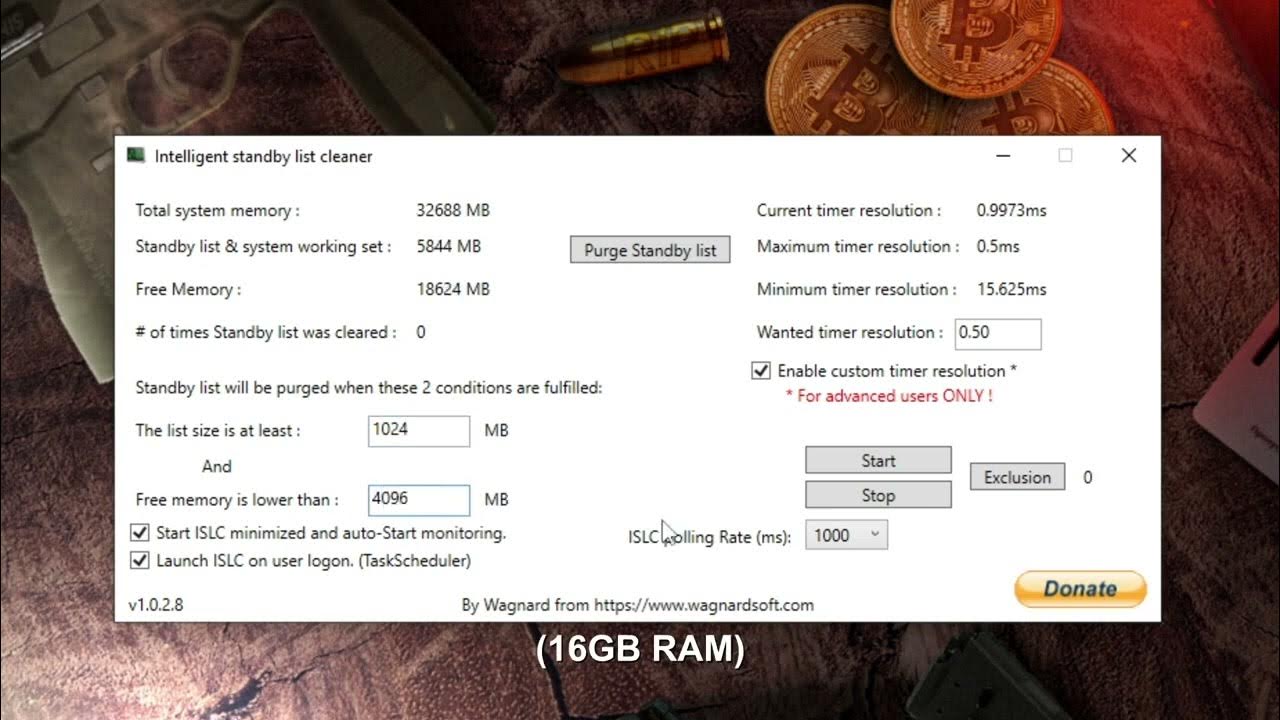Expand the ISLC Polling Rate dropdown

846,535
